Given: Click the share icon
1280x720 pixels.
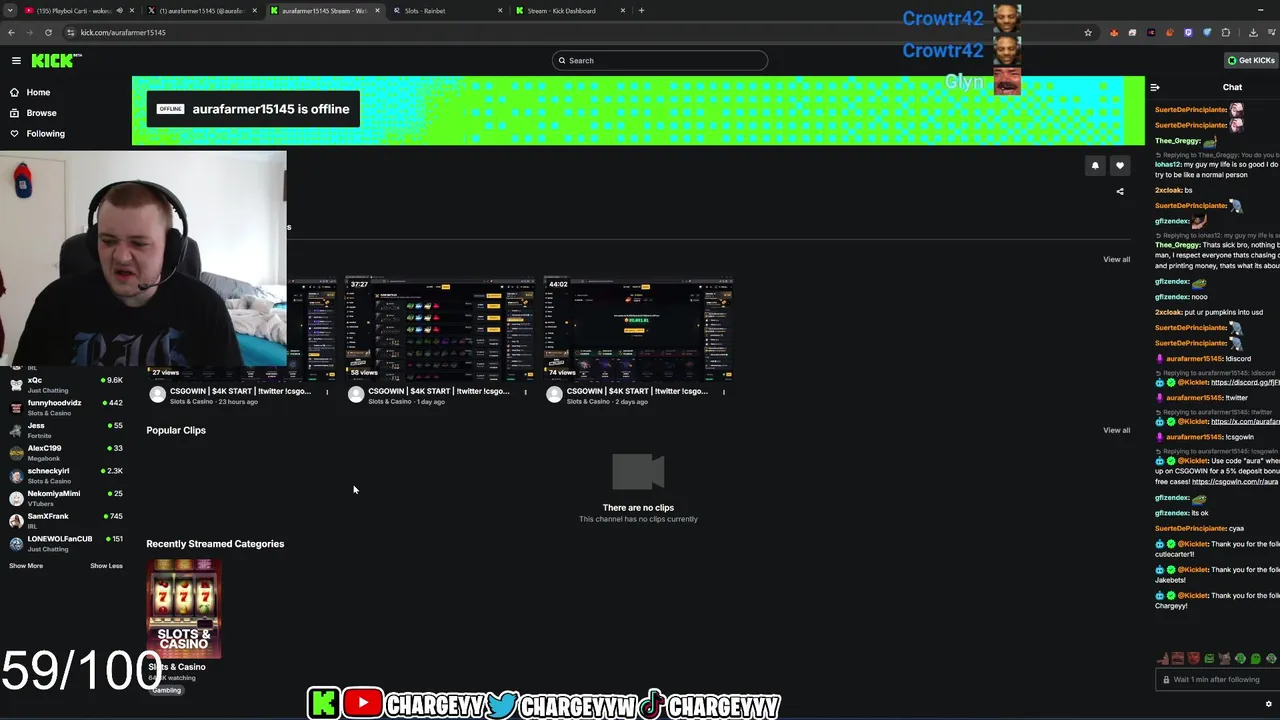Looking at the screenshot, I should coord(1120,191).
